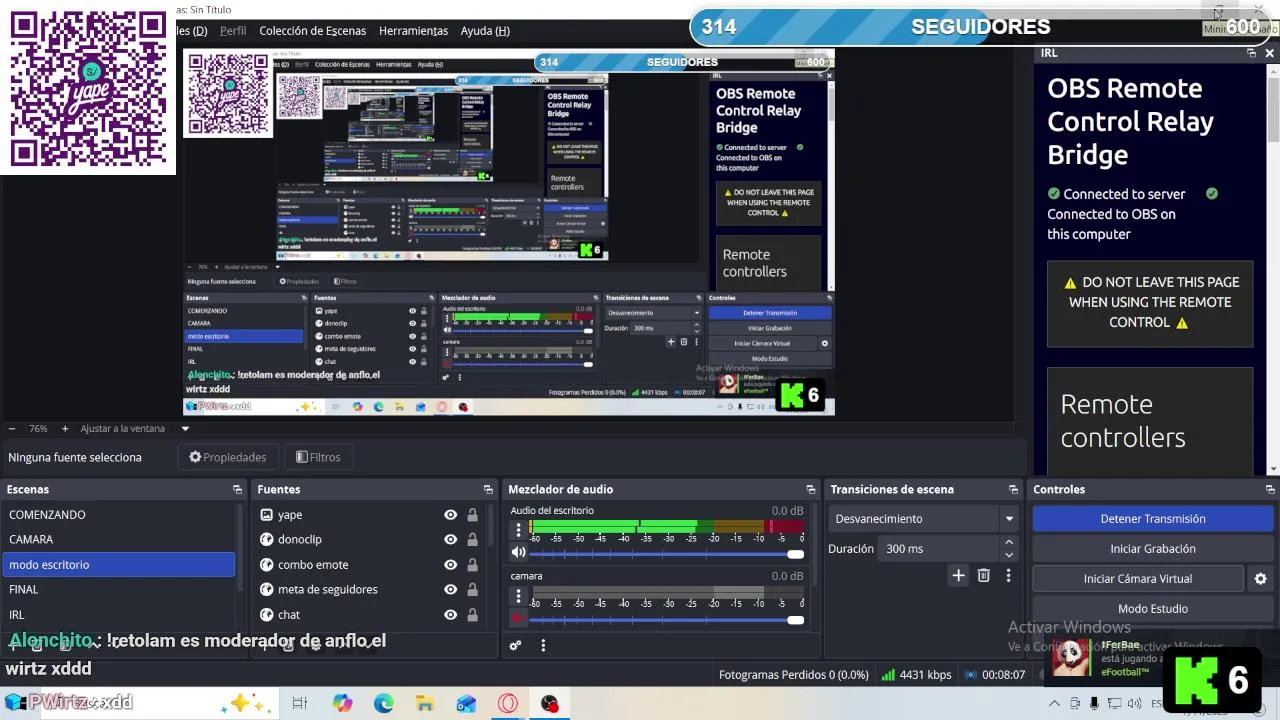Open Copilot from the taskbar

coord(343,703)
